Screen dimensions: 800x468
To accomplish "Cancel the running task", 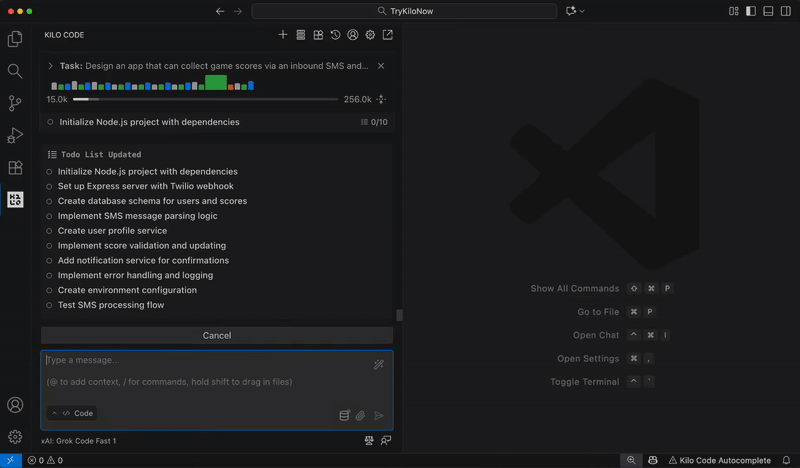I will coord(217,335).
